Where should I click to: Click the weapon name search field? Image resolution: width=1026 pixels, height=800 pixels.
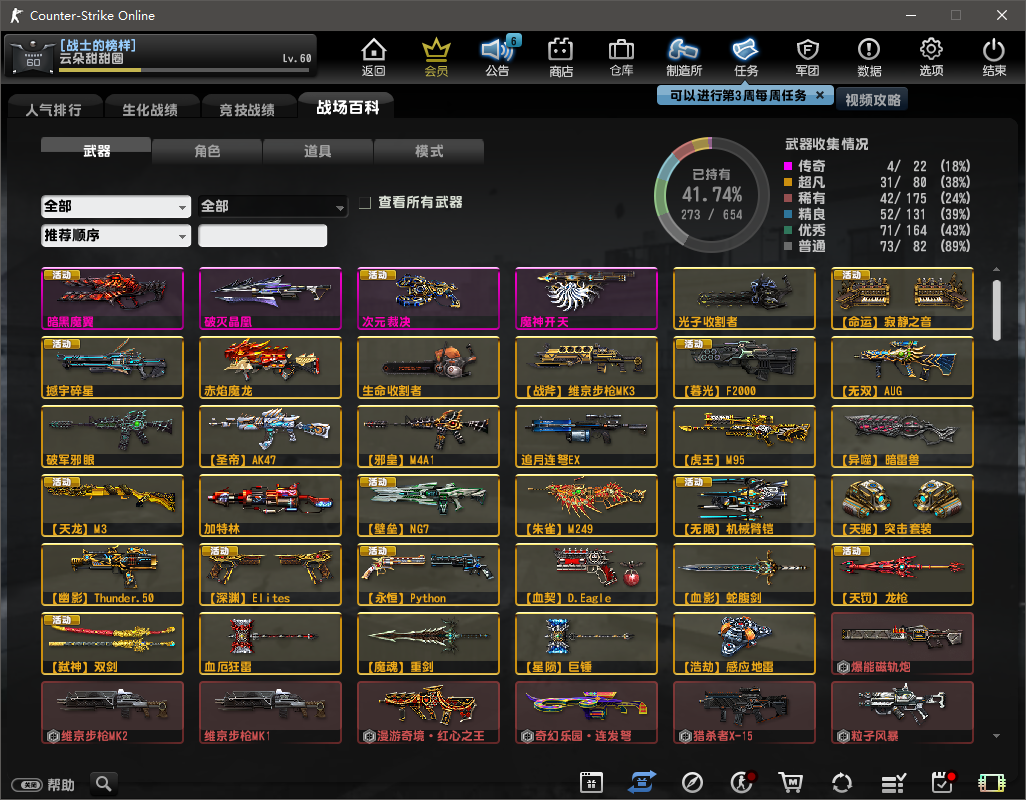[262, 235]
